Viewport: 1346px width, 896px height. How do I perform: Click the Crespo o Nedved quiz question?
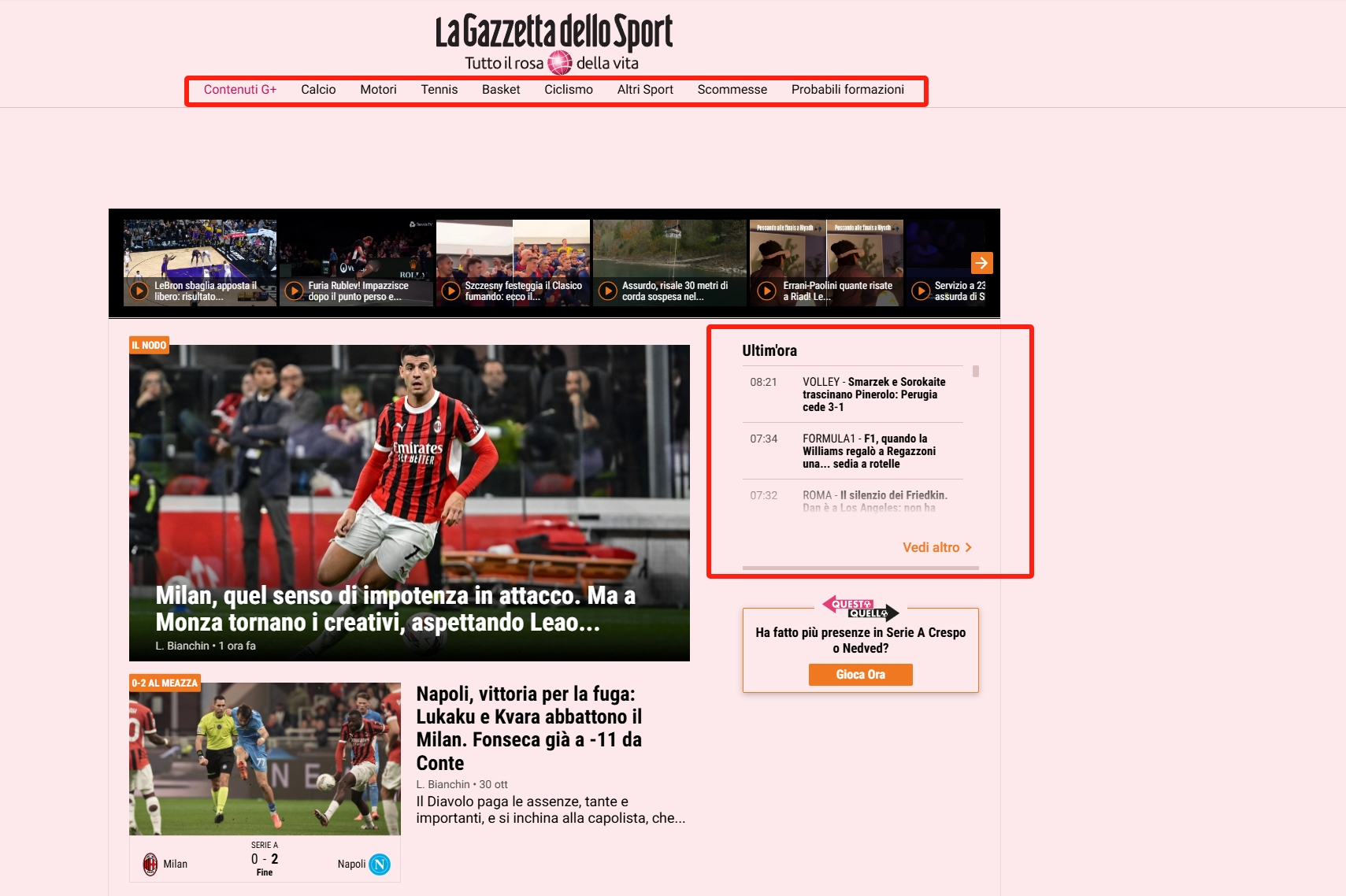(861, 640)
